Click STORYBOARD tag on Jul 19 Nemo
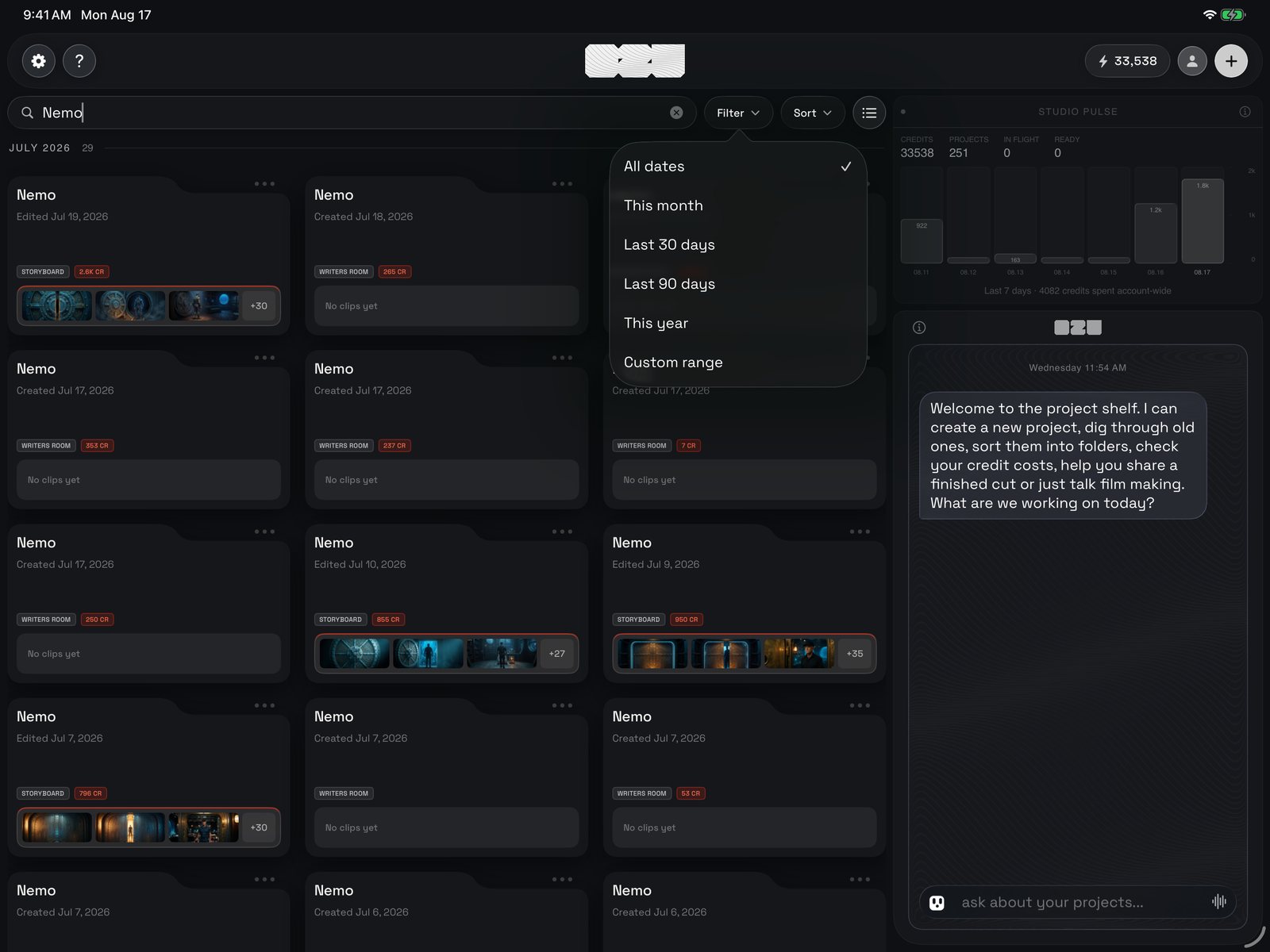This screenshot has width=1270, height=952. coord(43,271)
